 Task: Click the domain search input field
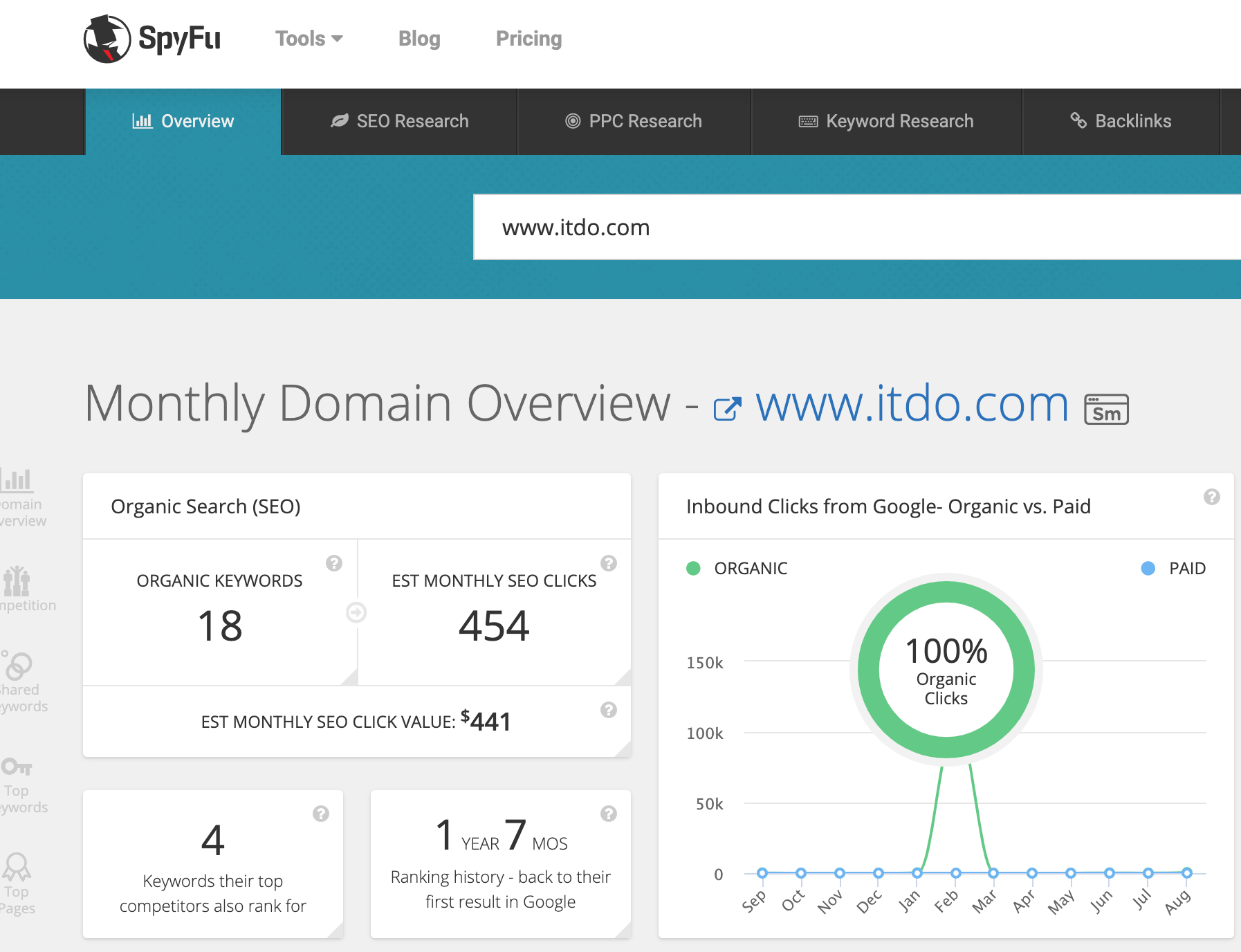pyautogui.click(x=857, y=227)
